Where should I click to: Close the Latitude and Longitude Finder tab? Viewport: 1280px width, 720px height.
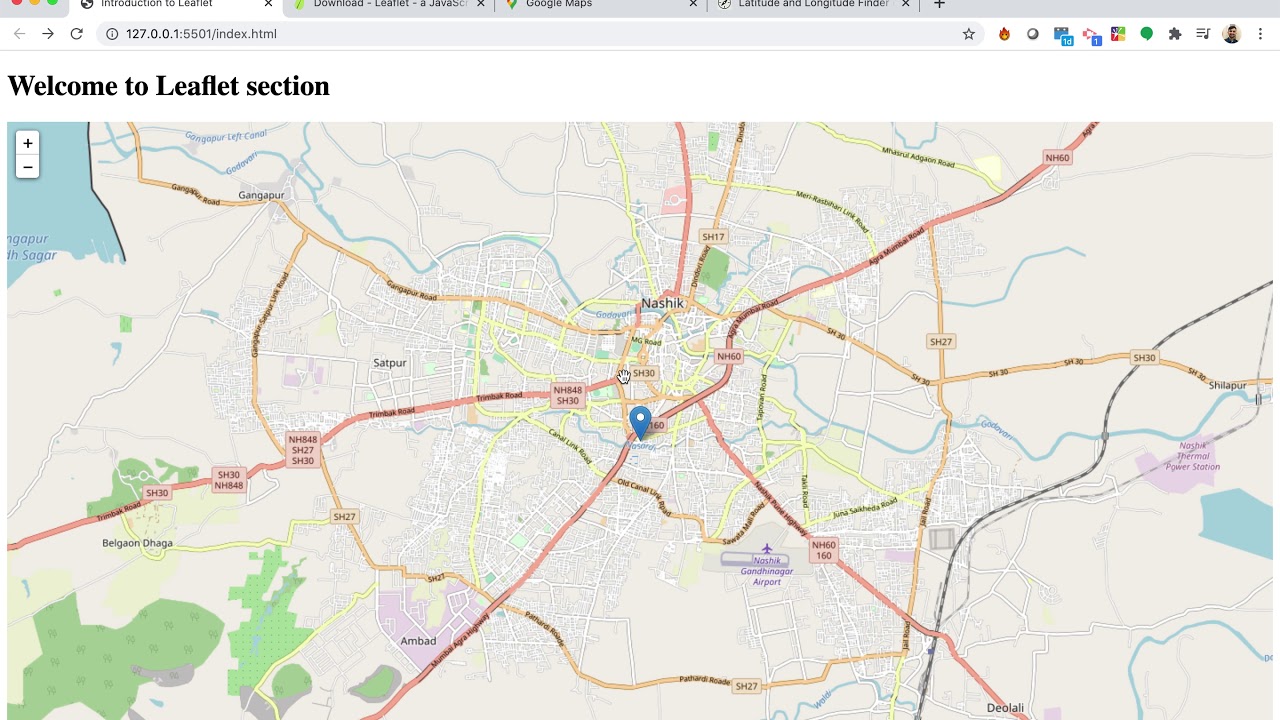(906, 5)
